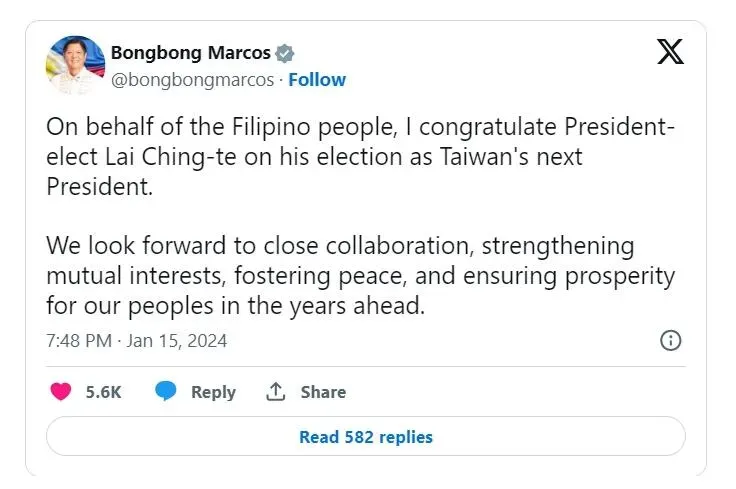
Task: Open the @bongbongmarcos handle link
Action: [x=192, y=80]
